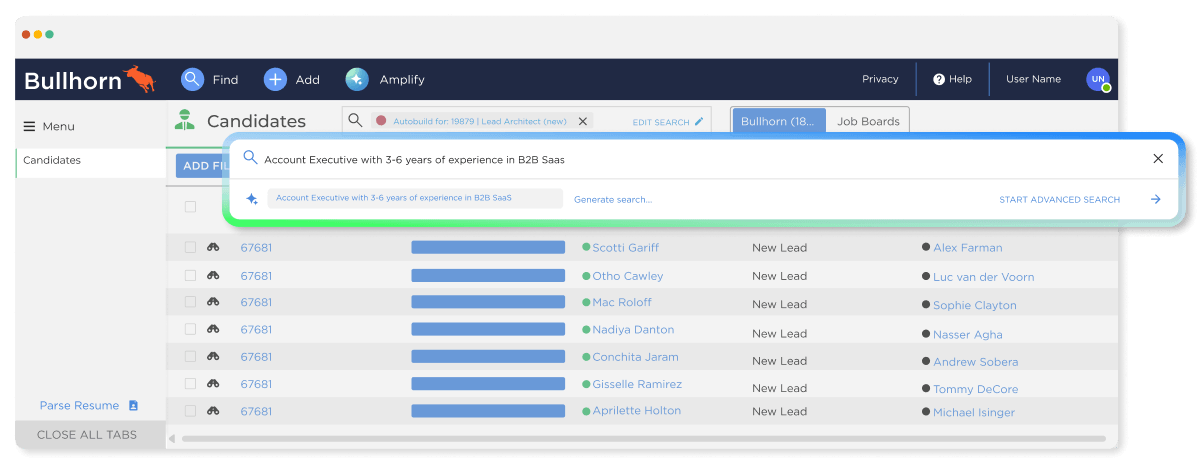Preview Gisselle Ramirez row with binoculars icon
1200x465 pixels.
(213, 383)
